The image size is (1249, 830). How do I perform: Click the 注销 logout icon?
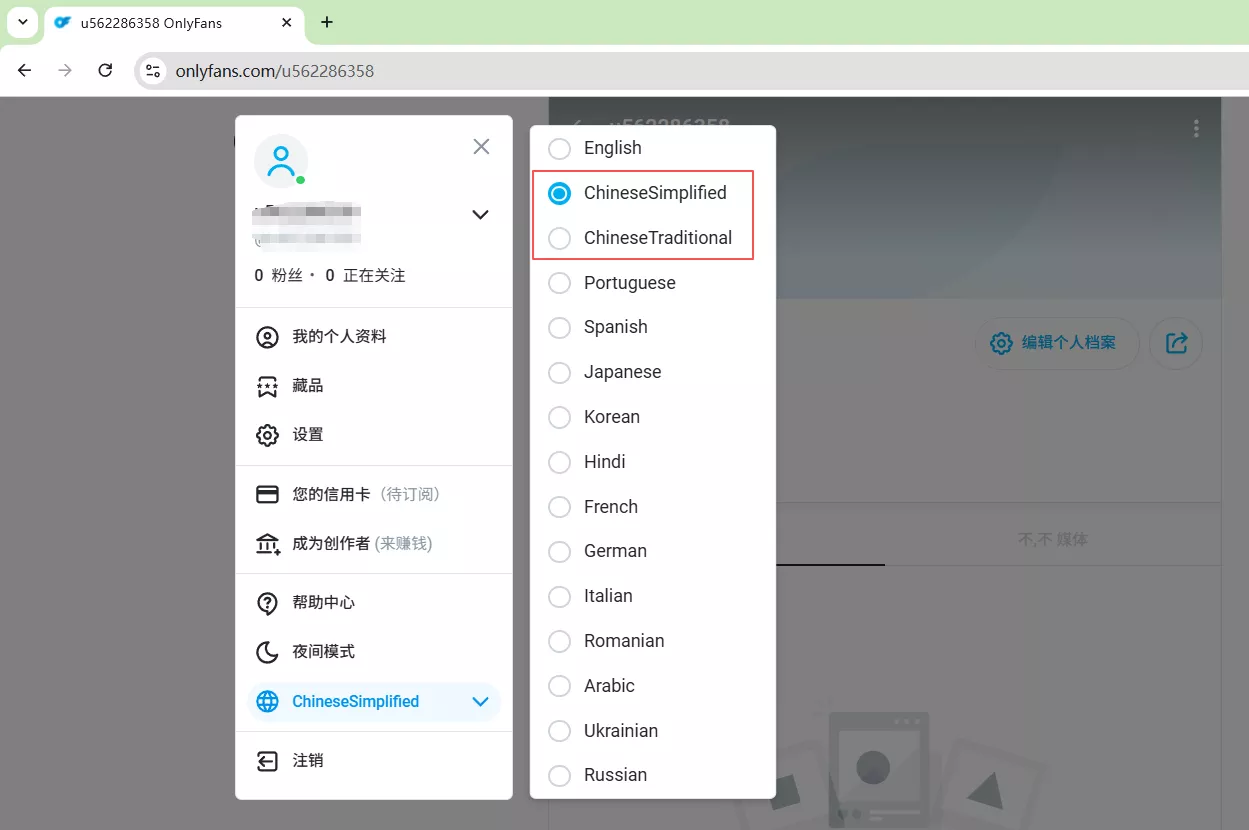pos(267,760)
